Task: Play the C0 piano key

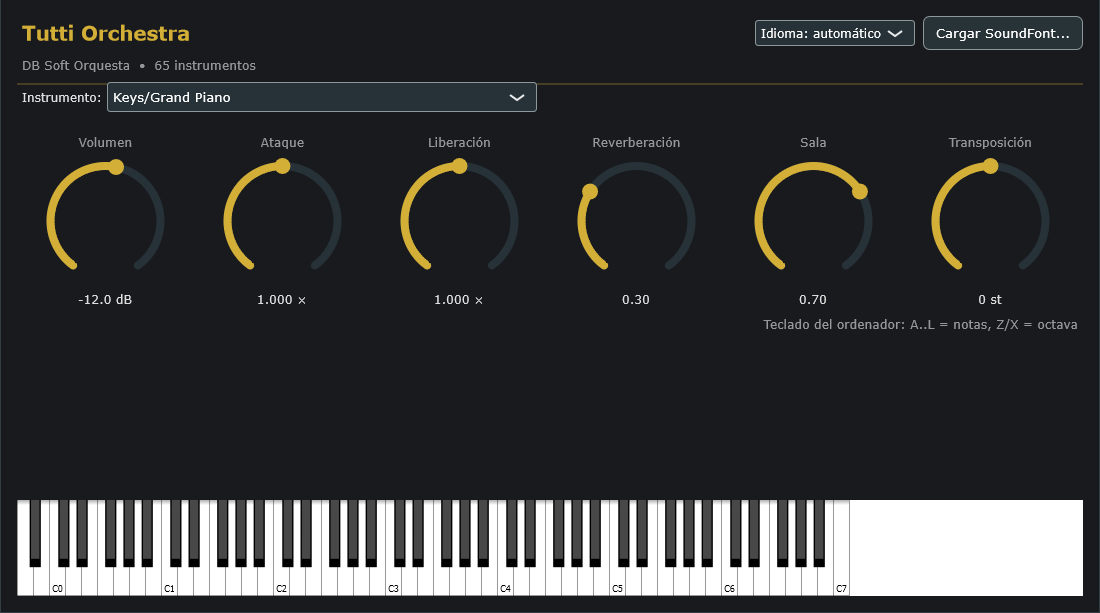Action: [58, 582]
